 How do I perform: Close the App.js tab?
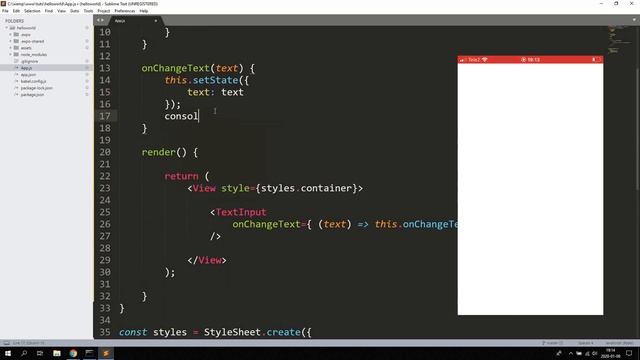pos(156,20)
